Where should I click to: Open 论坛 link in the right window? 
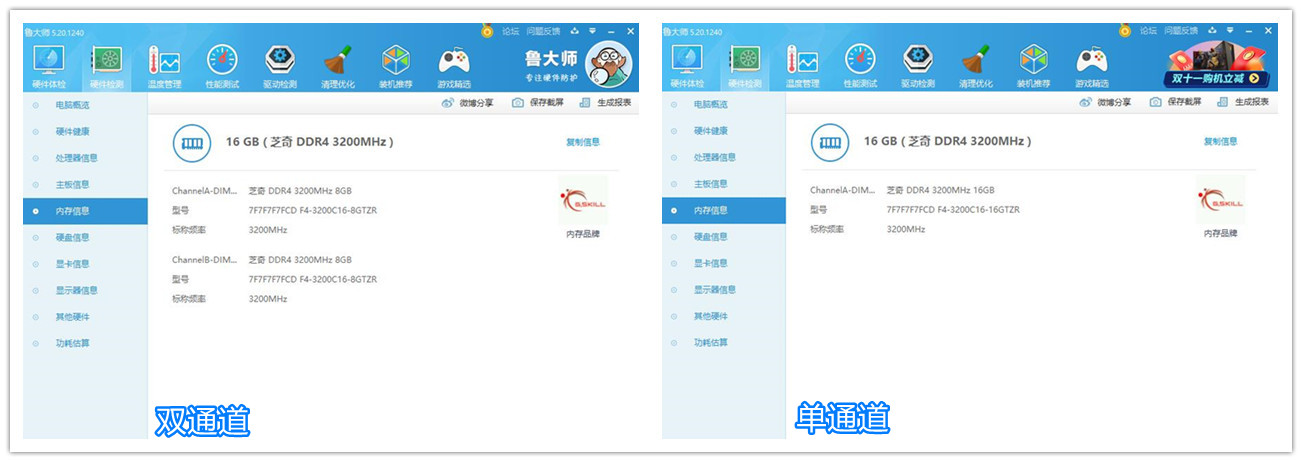(x=1148, y=31)
